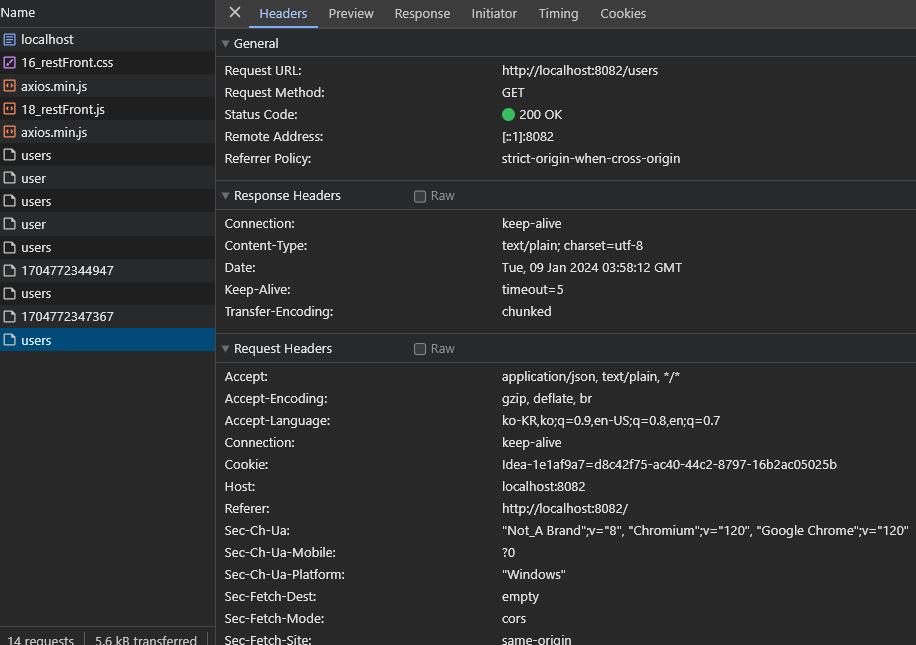916x645 pixels.
Task: Click the Accept-Encoding value gzip, deflate, br
Action: point(547,399)
